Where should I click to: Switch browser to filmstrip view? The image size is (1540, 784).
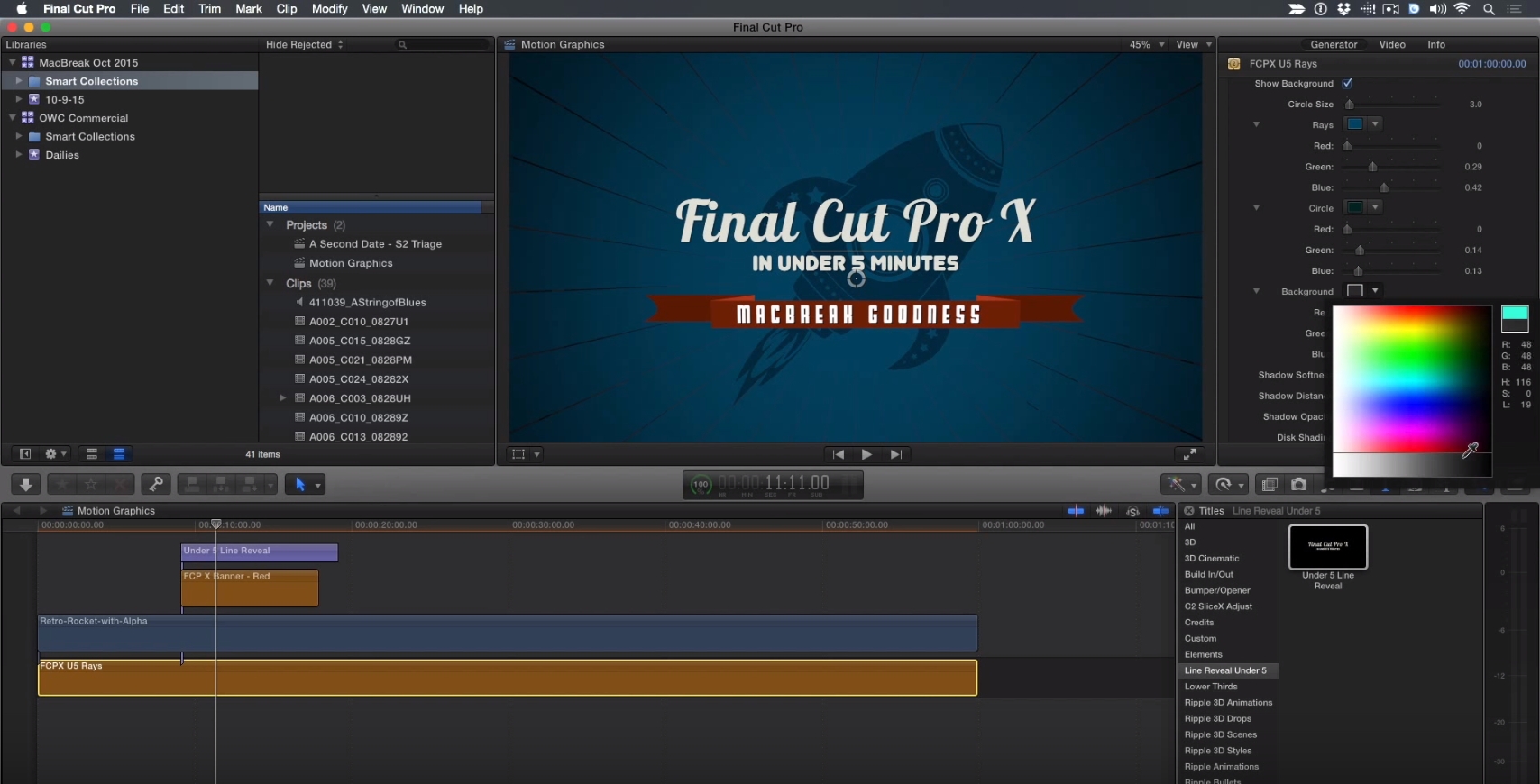click(x=91, y=454)
